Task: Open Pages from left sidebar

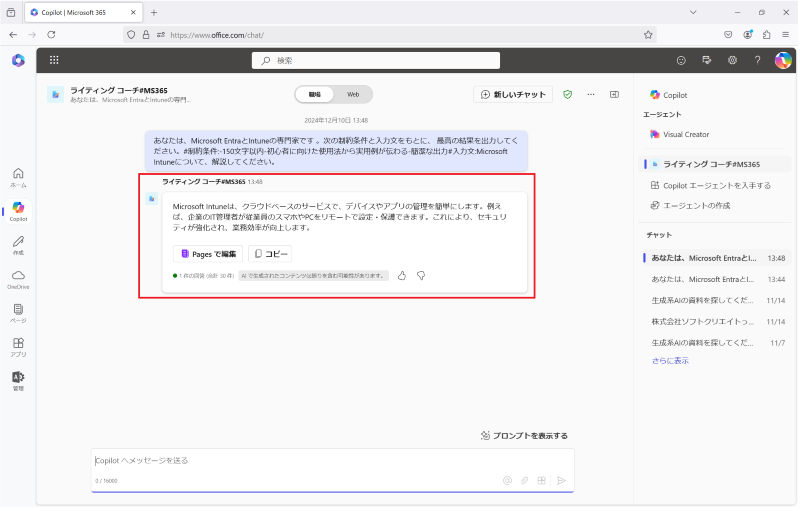Action: (18, 313)
